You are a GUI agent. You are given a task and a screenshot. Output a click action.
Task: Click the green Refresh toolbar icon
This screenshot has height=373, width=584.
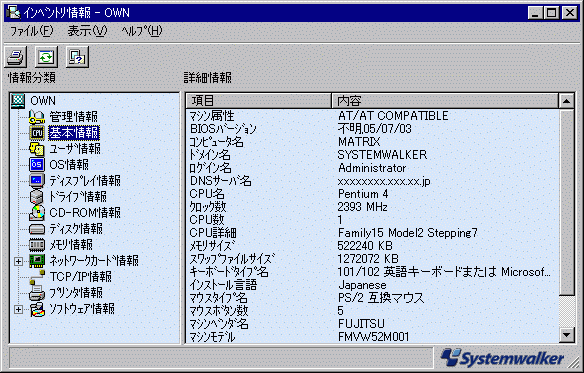click(46, 57)
